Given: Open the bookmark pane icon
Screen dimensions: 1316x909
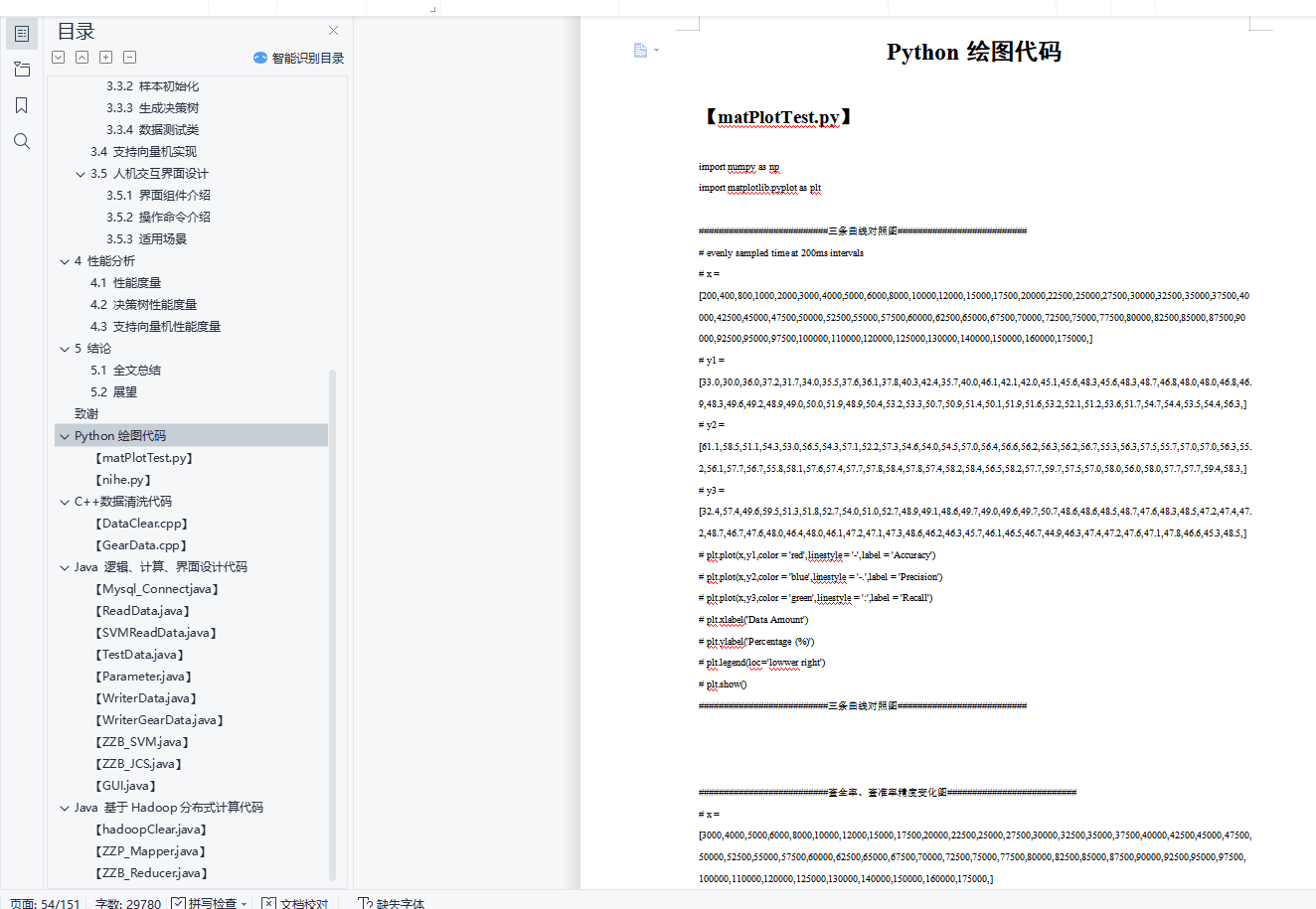Looking at the screenshot, I should 22,105.
